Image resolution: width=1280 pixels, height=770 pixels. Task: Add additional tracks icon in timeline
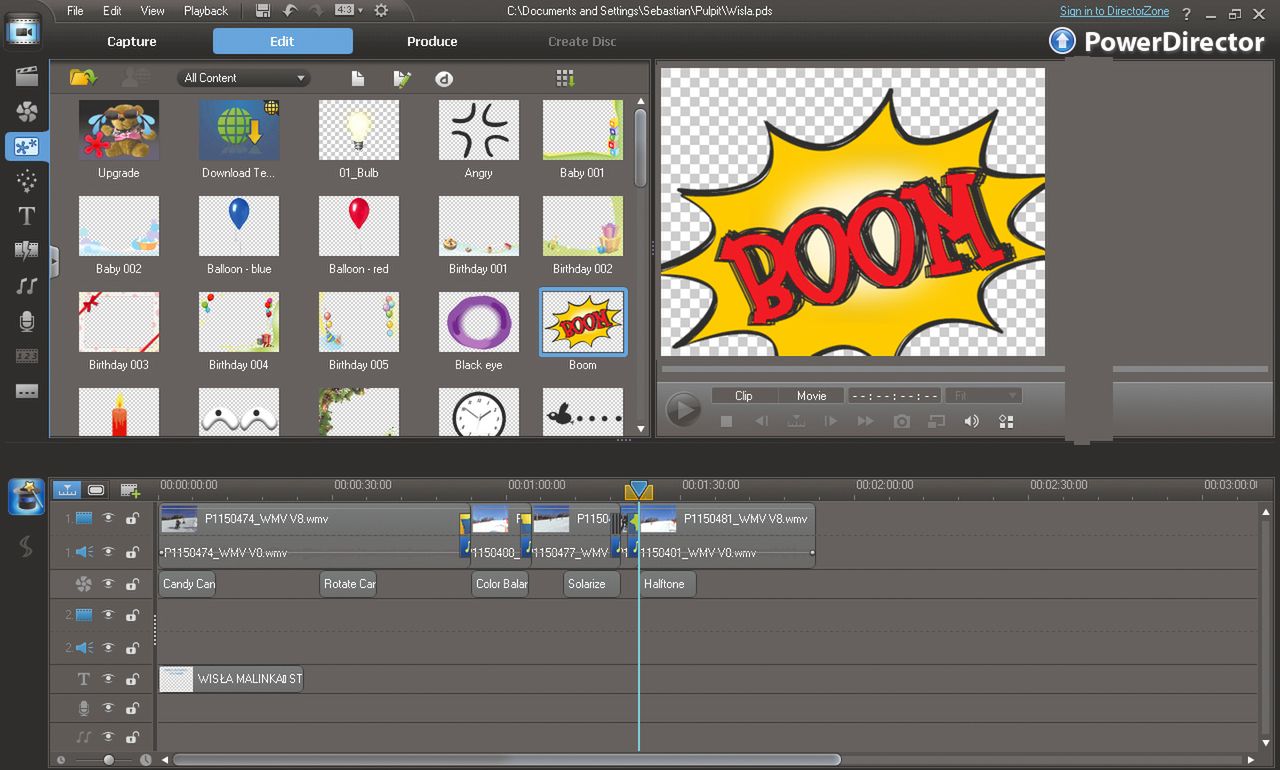click(130, 490)
